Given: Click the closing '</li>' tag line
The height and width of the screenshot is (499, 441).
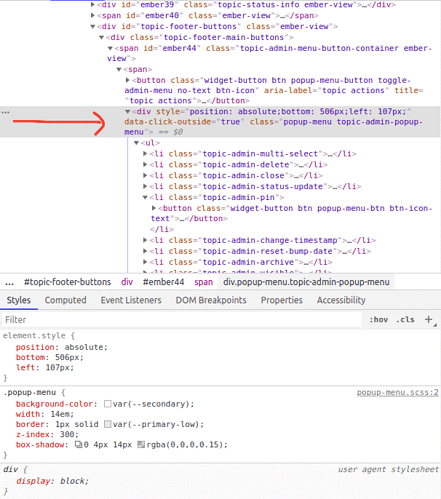Looking at the screenshot, I should coord(162,229).
